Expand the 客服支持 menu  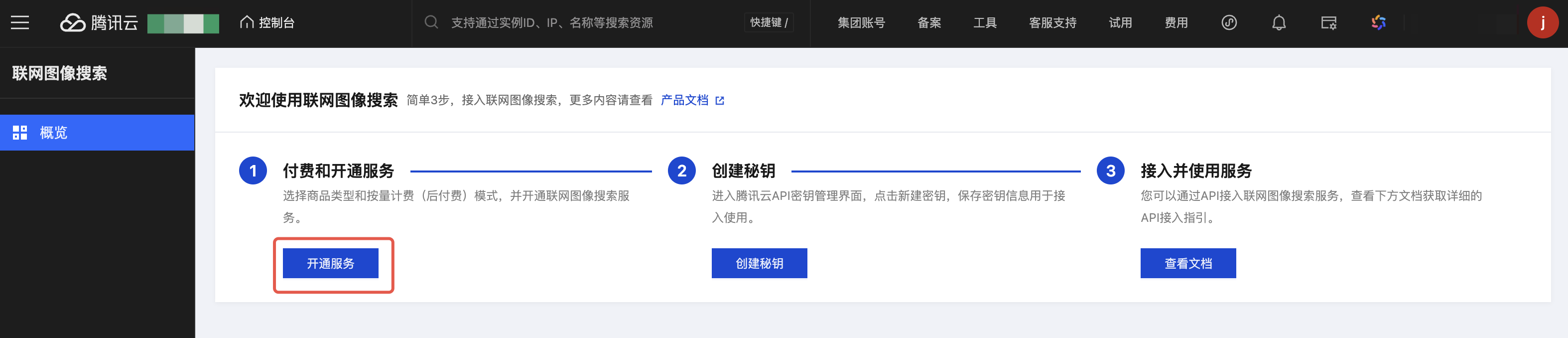pyautogui.click(x=1052, y=23)
